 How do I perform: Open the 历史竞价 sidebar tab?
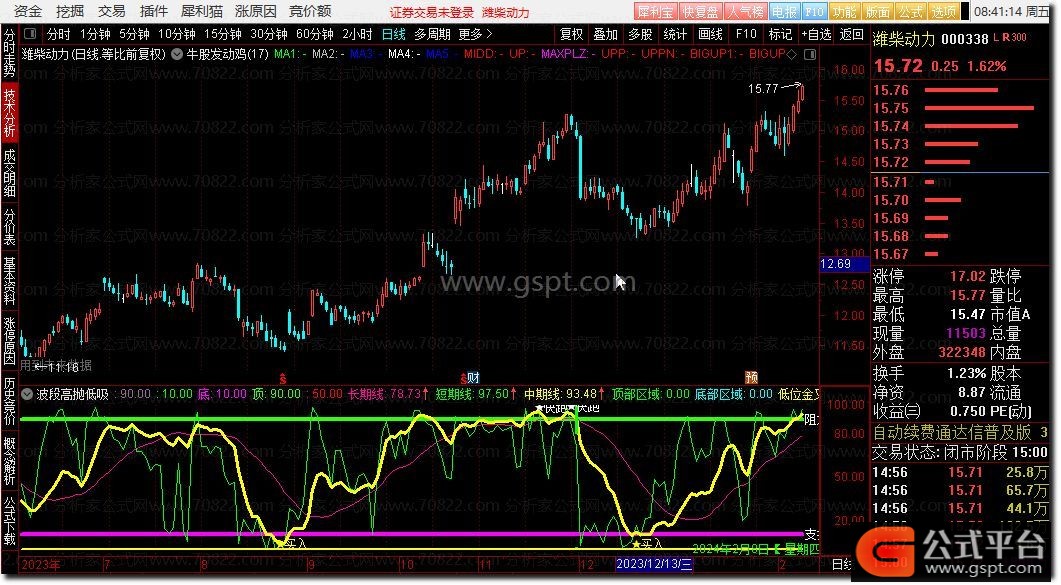[9, 401]
